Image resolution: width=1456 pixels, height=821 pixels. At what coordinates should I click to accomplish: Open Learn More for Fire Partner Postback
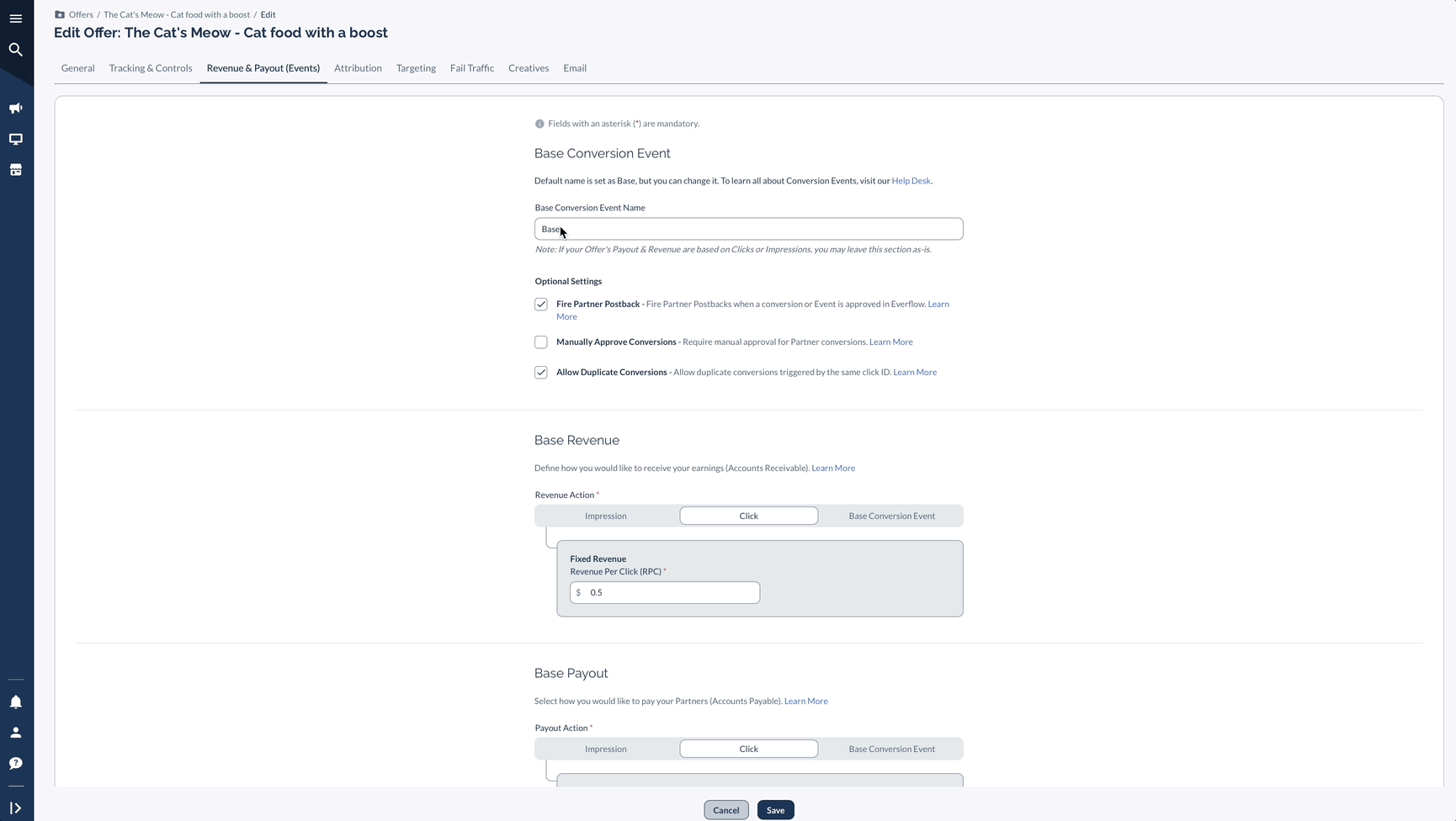tap(938, 305)
